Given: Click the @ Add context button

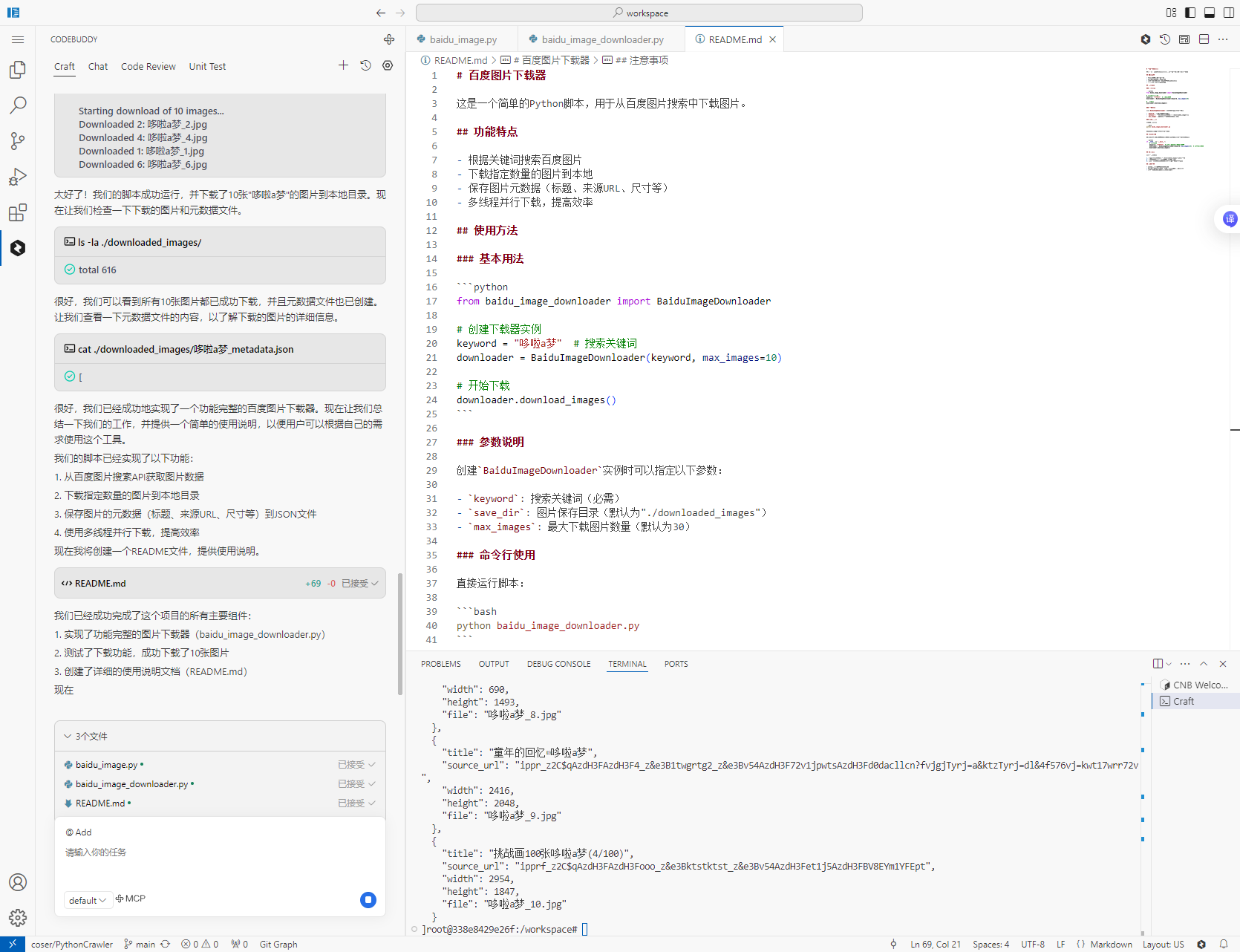Looking at the screenshot, I should [79, 832].
